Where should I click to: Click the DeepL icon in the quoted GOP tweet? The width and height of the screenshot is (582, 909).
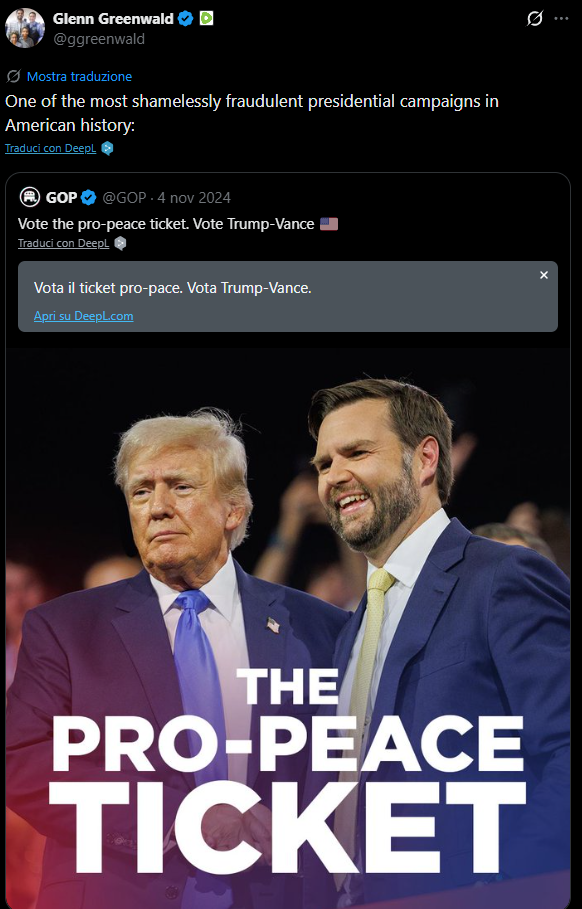(120, 242)
